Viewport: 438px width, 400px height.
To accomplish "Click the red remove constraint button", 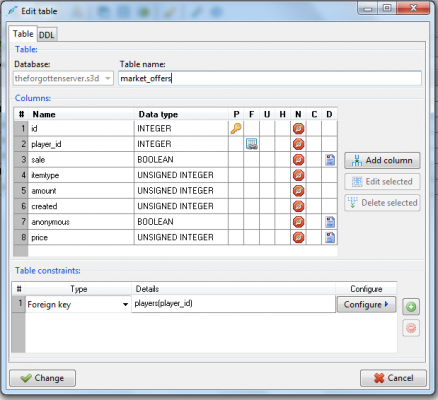I will (x=411, y=328).
